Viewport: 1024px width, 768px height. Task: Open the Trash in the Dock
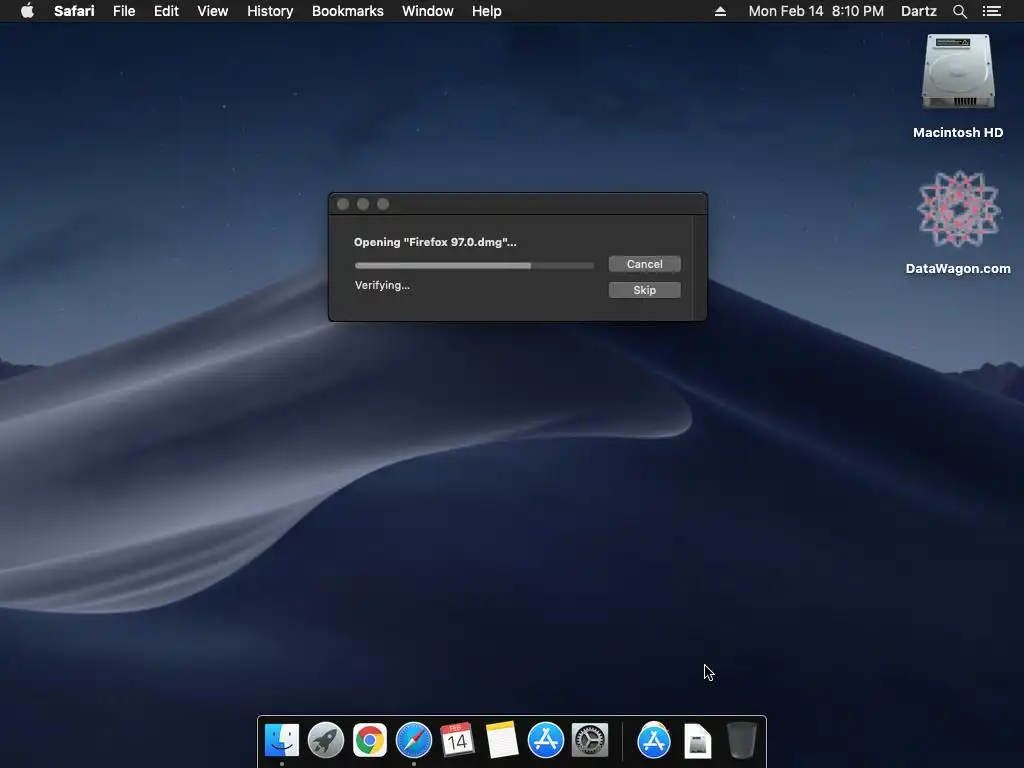click(x=742, y=740)
